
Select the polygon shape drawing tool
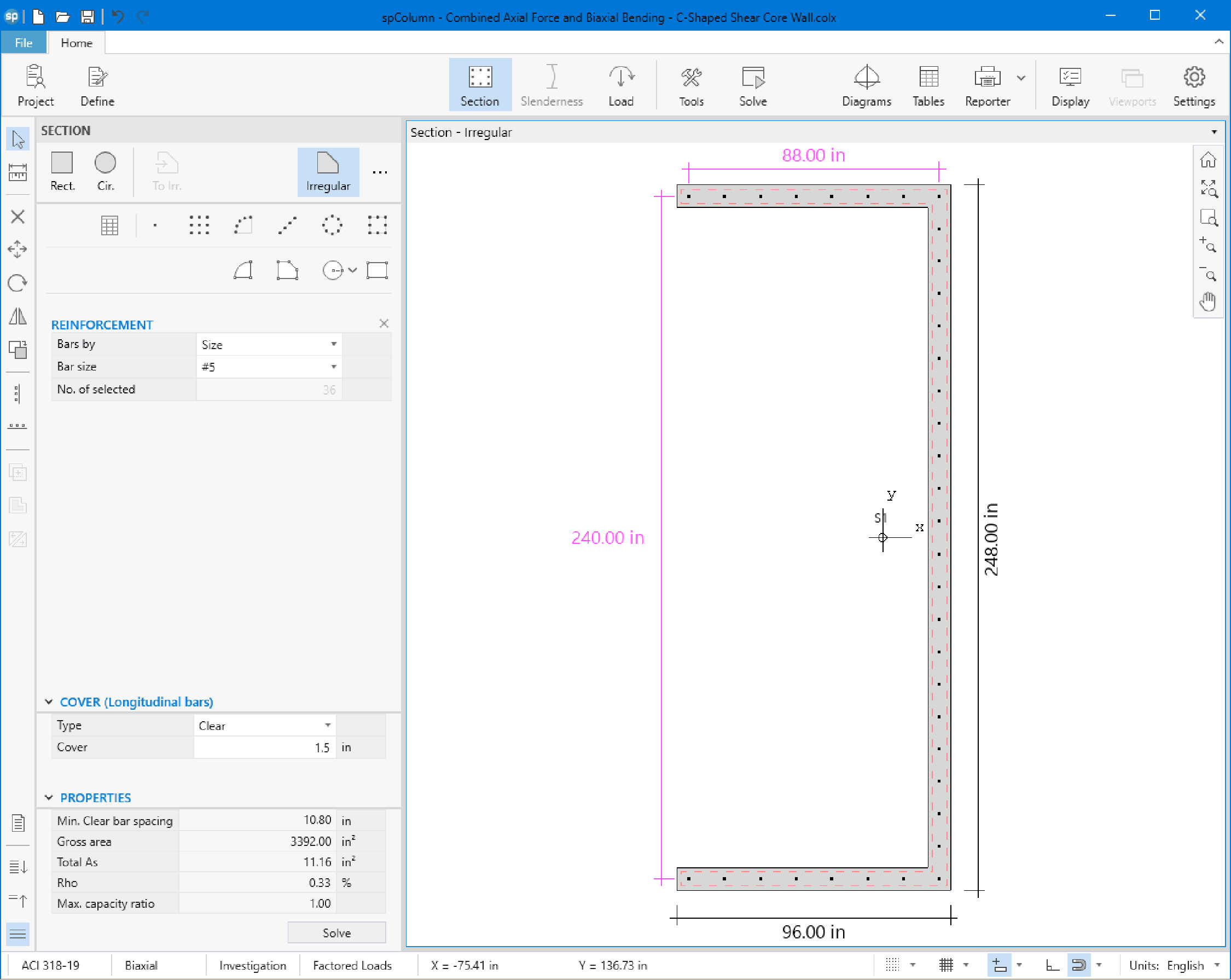(x=287, y=270)
